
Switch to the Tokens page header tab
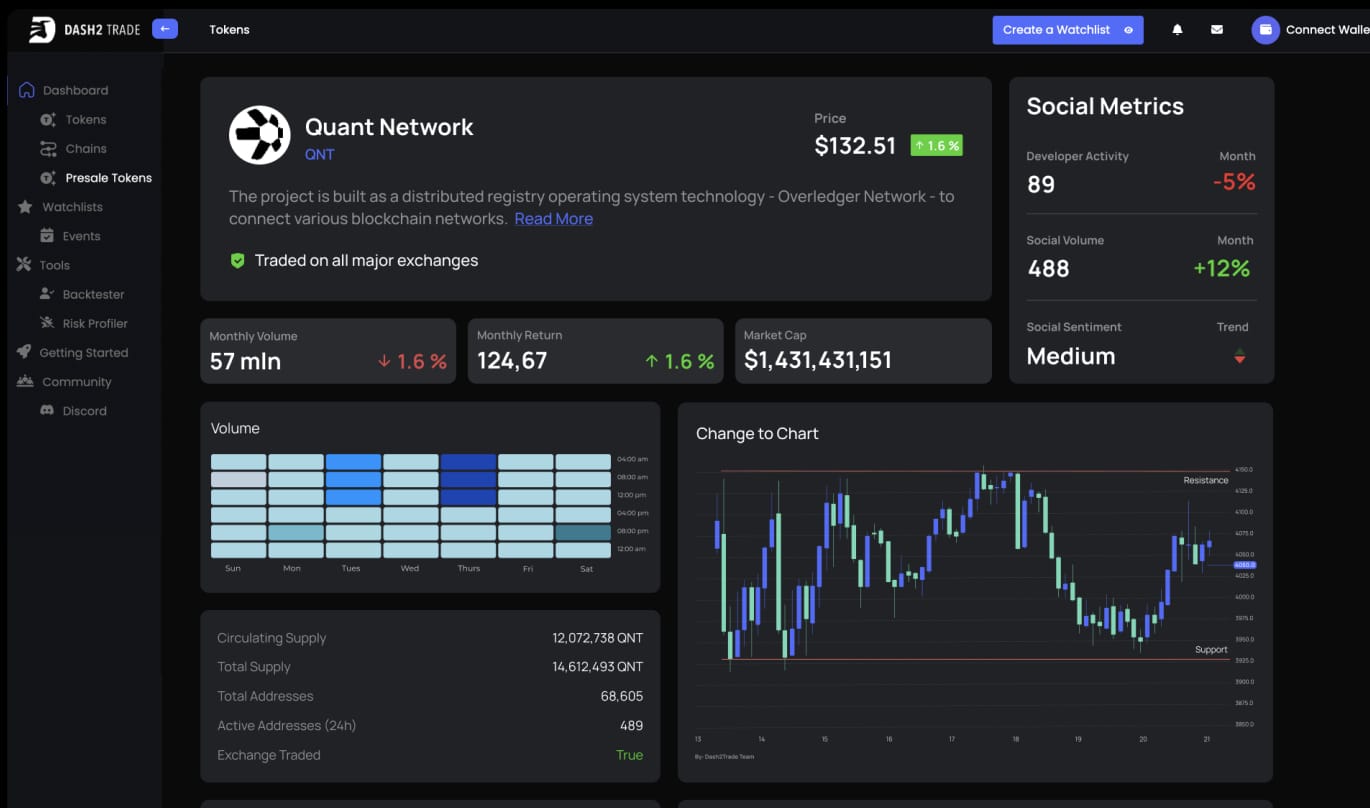229,29
